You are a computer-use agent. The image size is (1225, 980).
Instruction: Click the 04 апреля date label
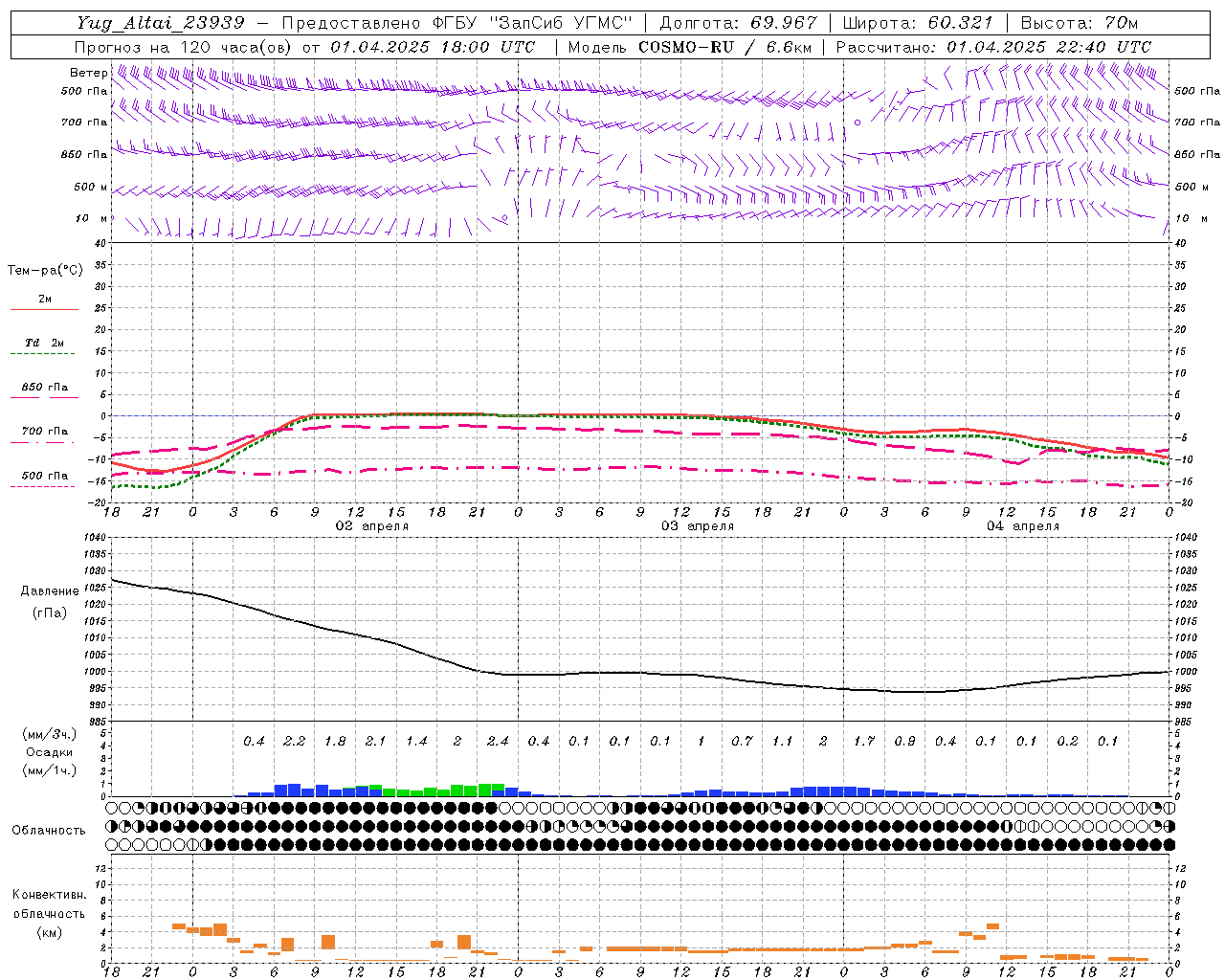(x=1023, y=526)
